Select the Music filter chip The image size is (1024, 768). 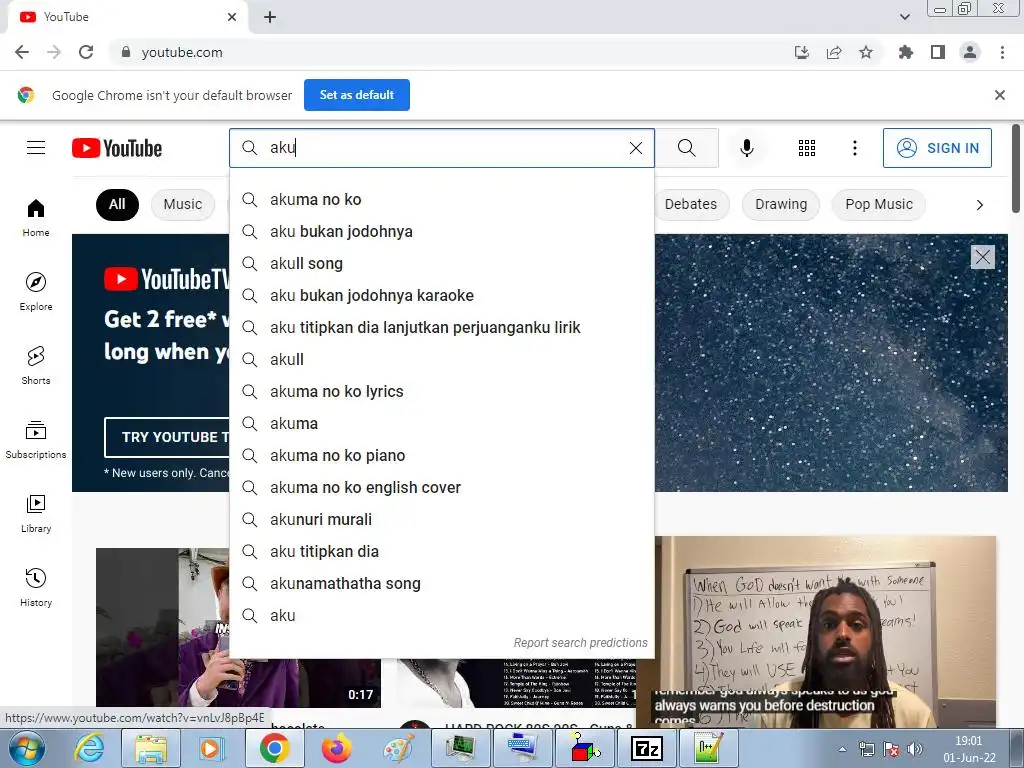point(183,204)
